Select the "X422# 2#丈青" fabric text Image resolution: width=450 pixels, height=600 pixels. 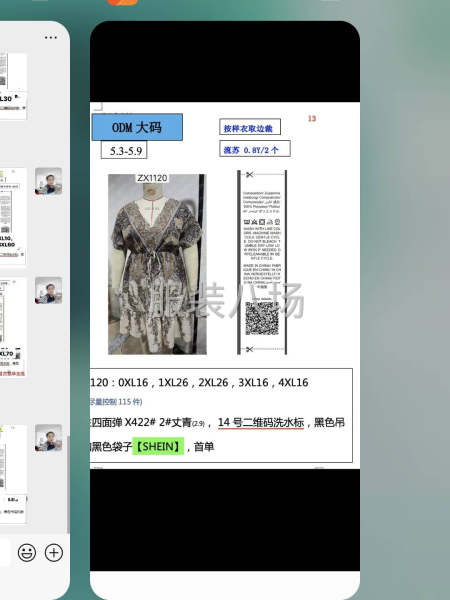(158, 422)
